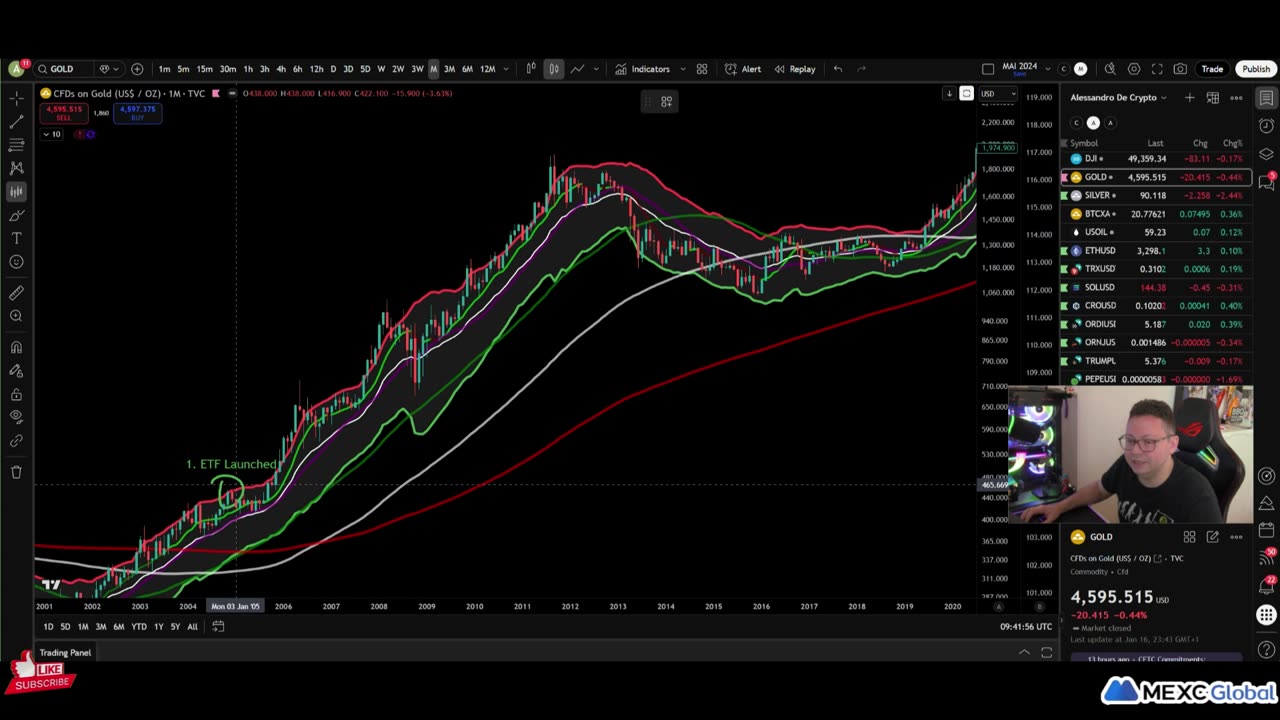Open the Alessandro De Crypto watchlist dropdown
1280x720 pixels.
(1119, 98)
